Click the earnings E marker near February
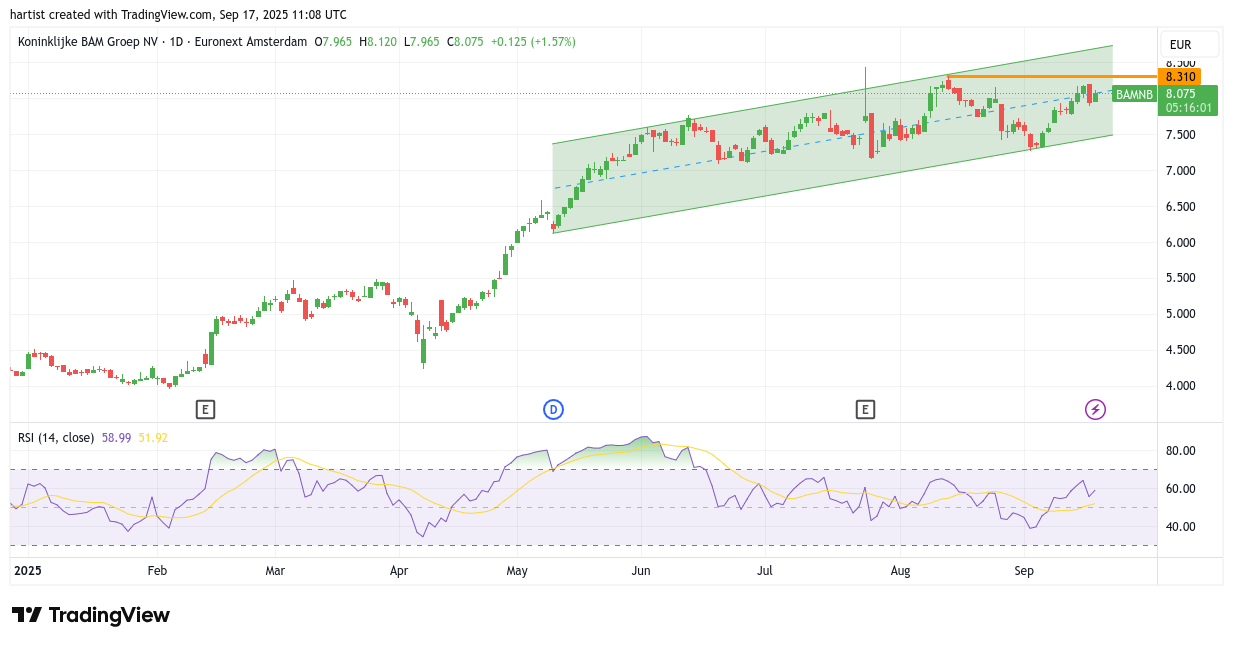Image resolution: width=1233 pixels, height=645 pixels. click(x=205, y=409)
